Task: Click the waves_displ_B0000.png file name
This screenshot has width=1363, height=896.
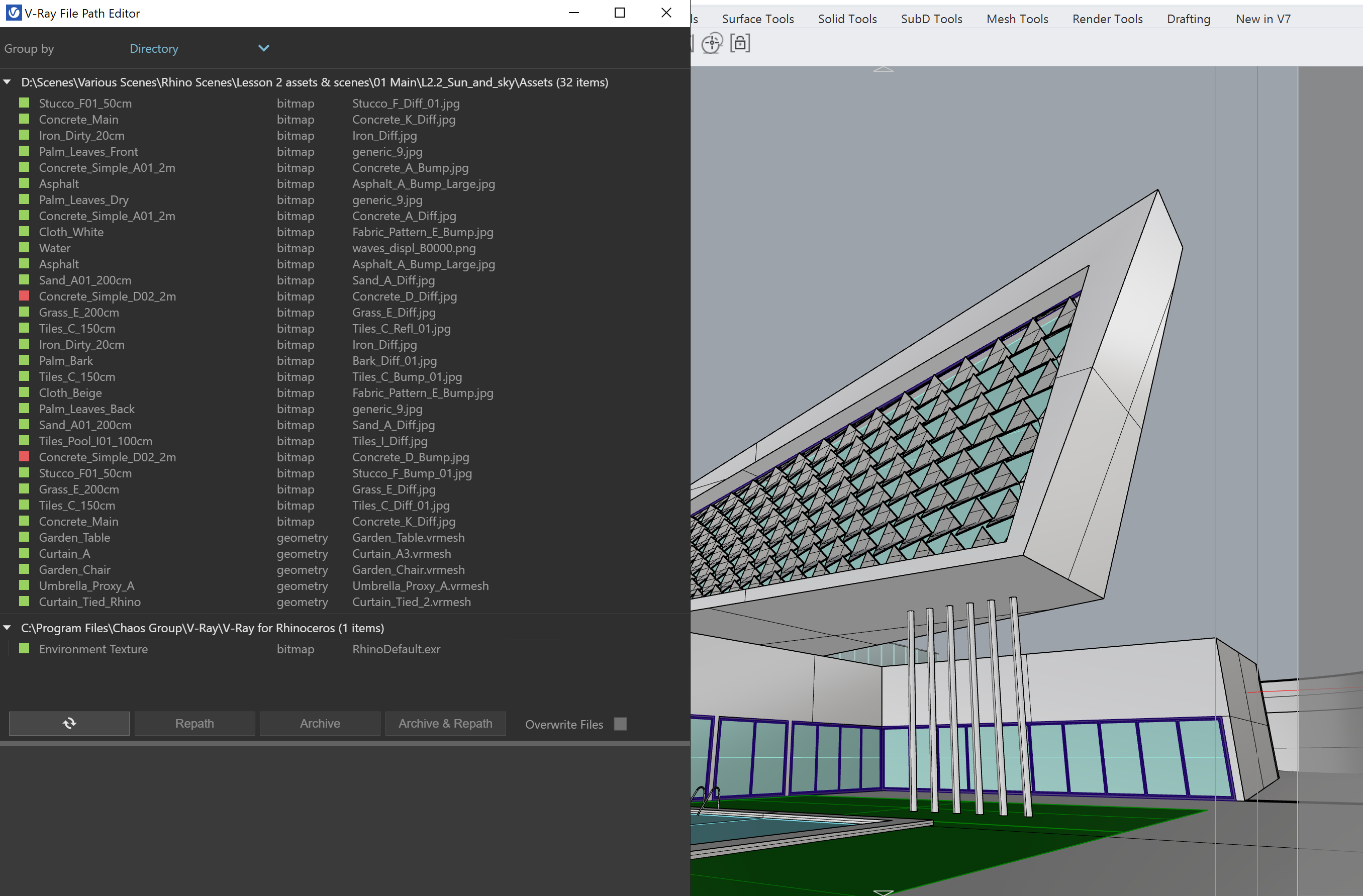Action: point(414,248)
